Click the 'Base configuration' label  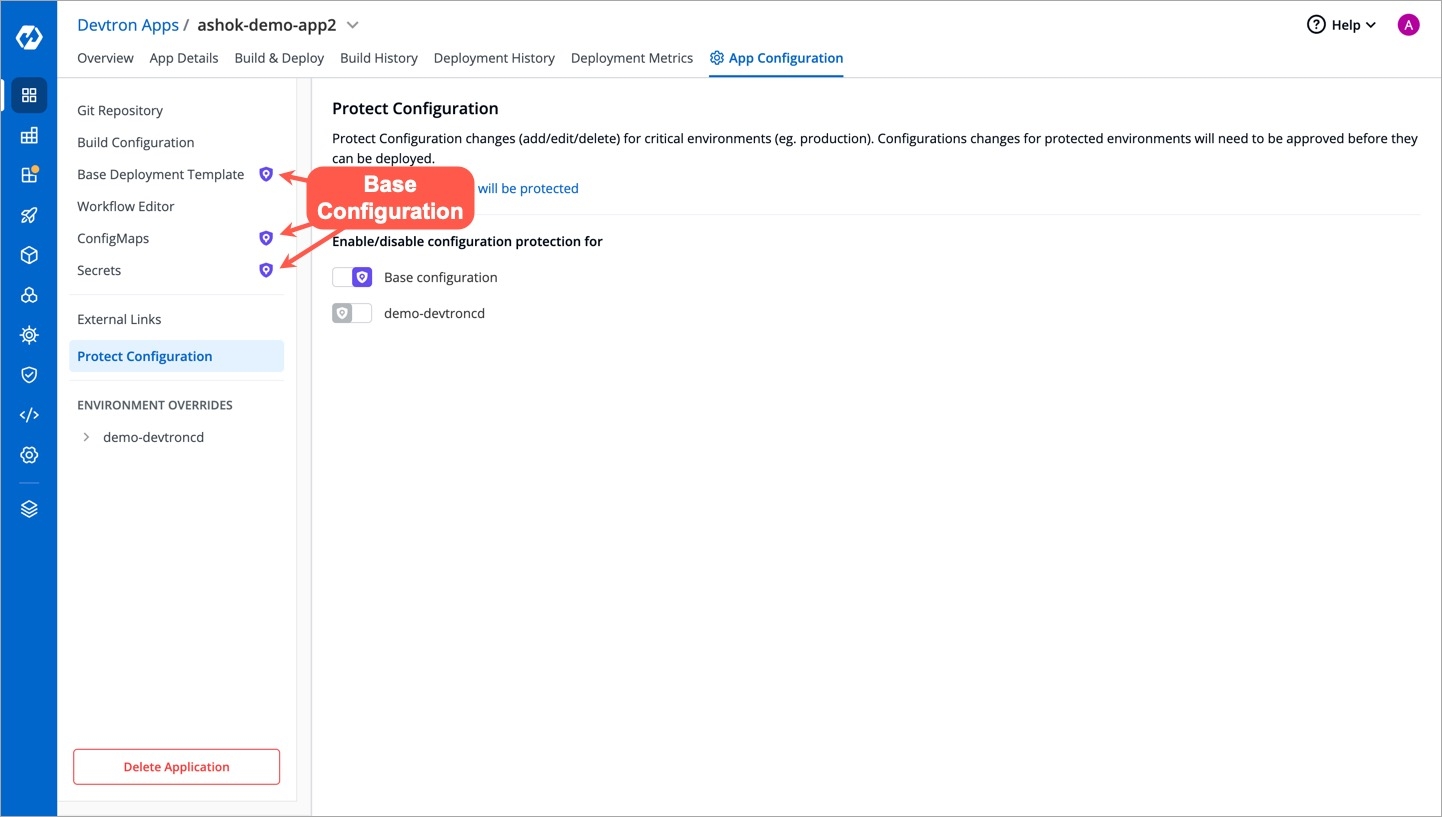click(x=441, y=277)
